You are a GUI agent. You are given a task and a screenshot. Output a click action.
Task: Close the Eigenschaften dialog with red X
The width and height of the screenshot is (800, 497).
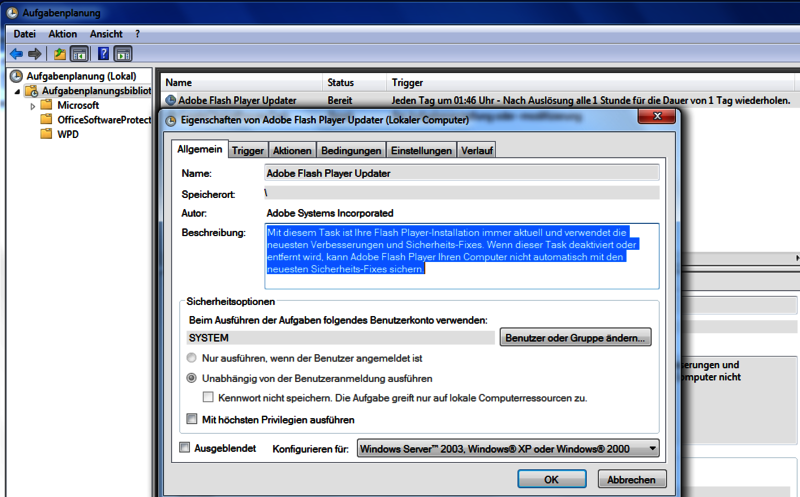tap(657, 116)
